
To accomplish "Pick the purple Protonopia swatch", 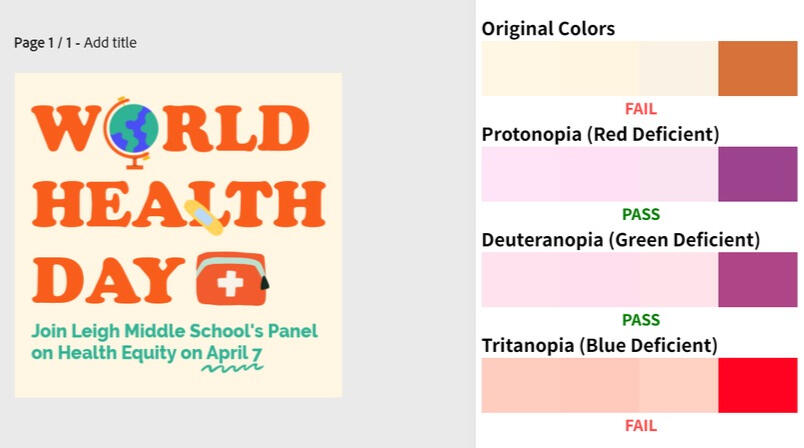I will point(757,174).
